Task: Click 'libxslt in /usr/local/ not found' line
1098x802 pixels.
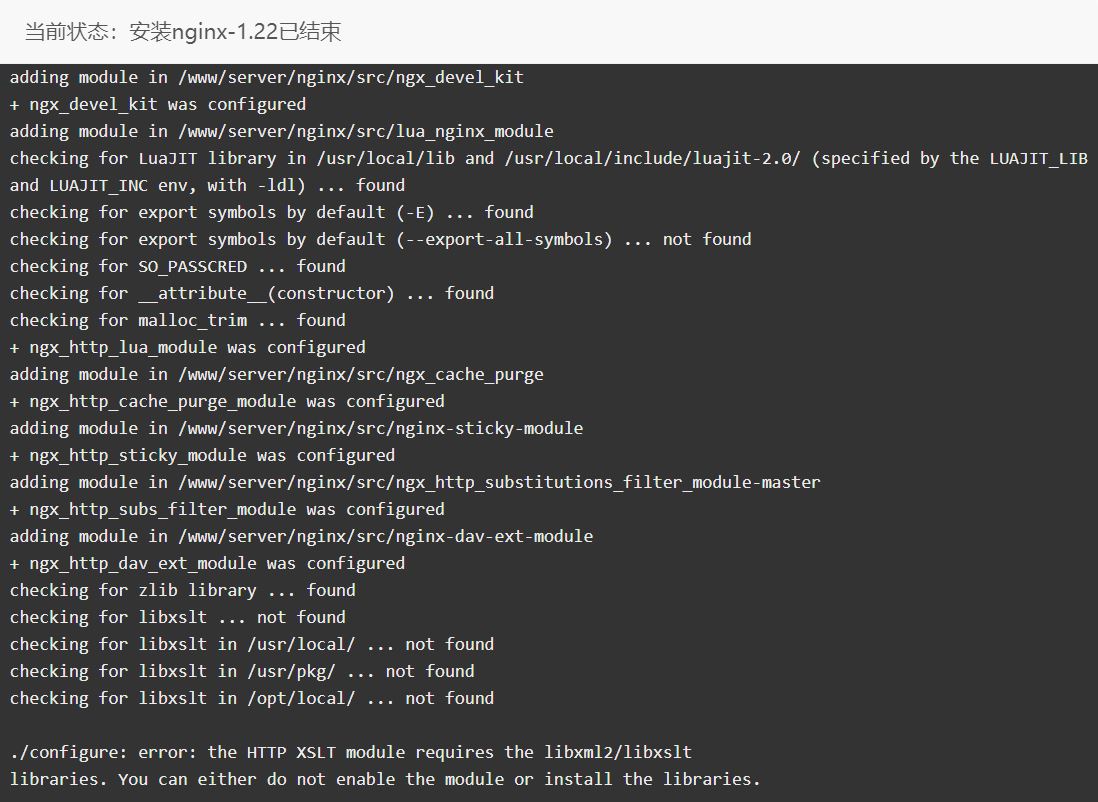Action: point(252,644)
